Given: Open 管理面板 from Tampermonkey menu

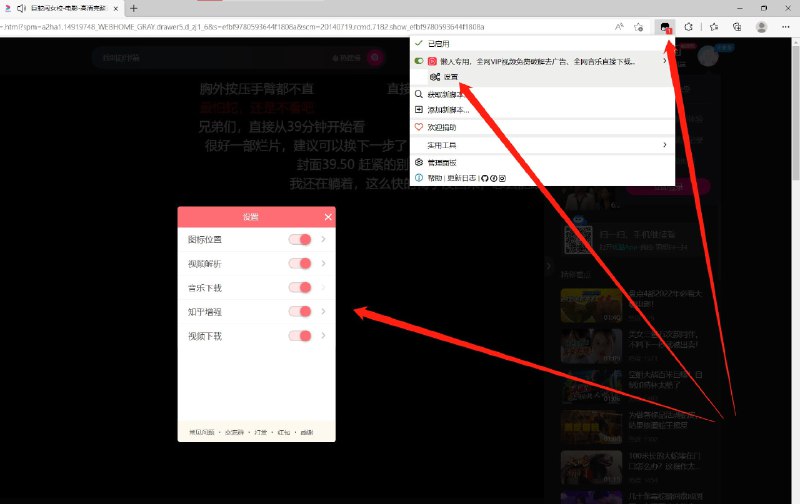Looking at the screenshot, I should tap(441, 162).
